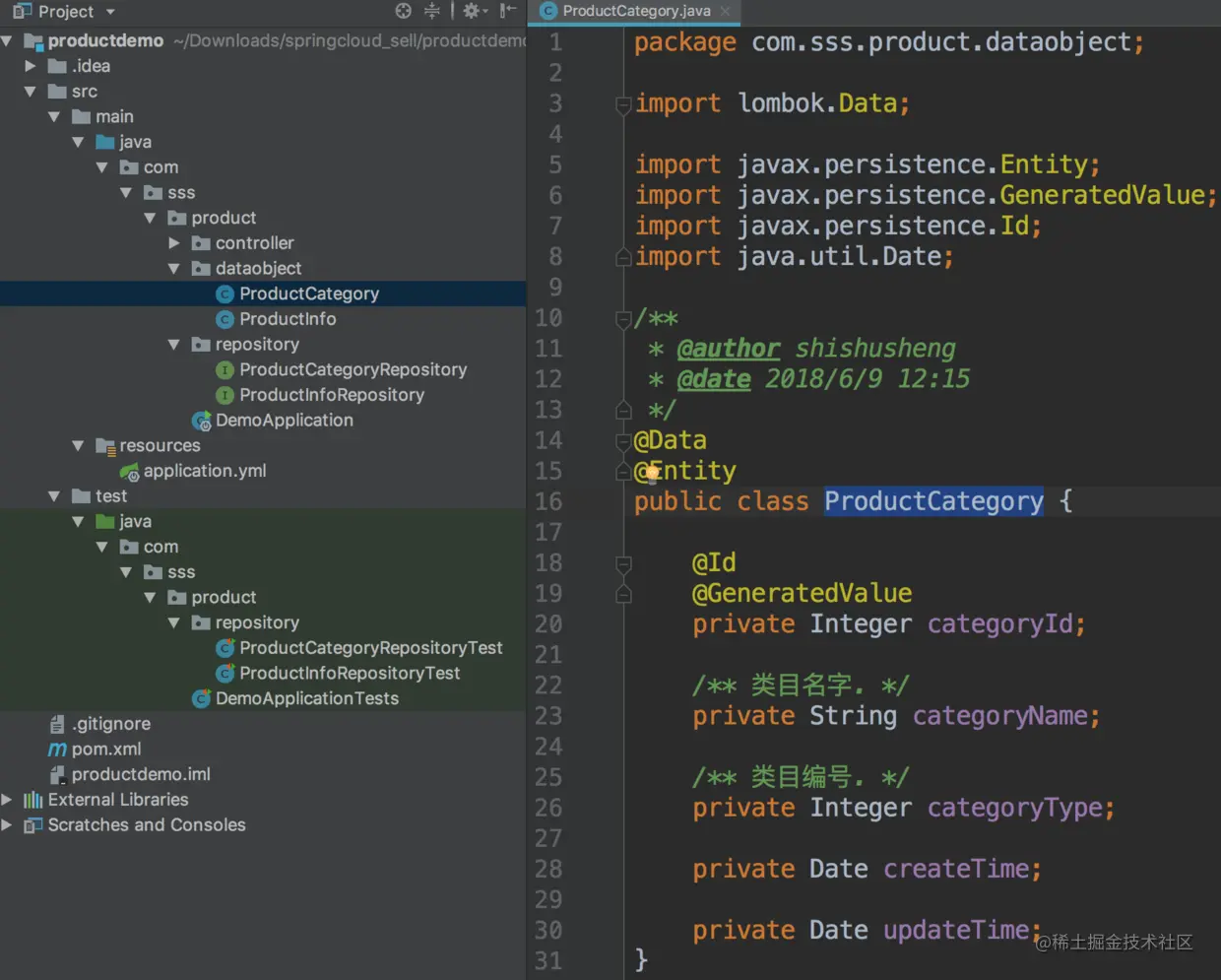Open ProductInfoRepositoryTest file
Viewport: 1221px width, 980px height.
350,674
